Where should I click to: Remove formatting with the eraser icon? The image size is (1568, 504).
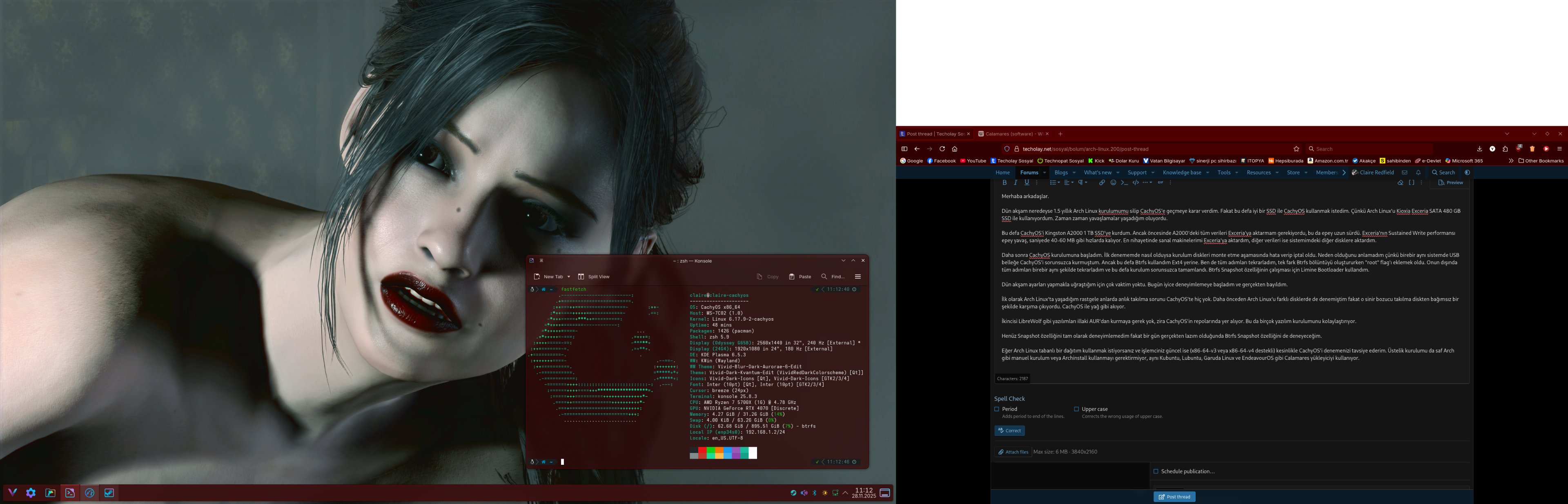click(x=1401, y=183)
